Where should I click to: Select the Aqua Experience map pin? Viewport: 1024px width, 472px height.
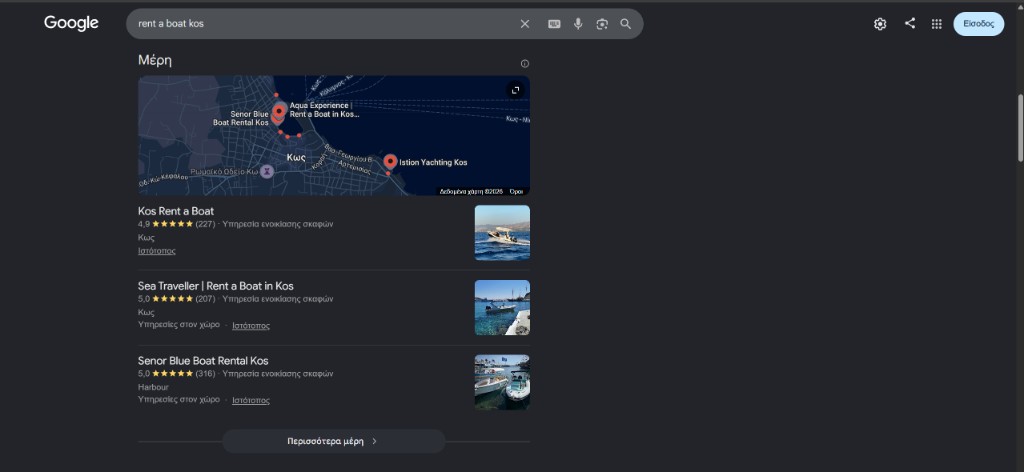click(x=280, y=110)
